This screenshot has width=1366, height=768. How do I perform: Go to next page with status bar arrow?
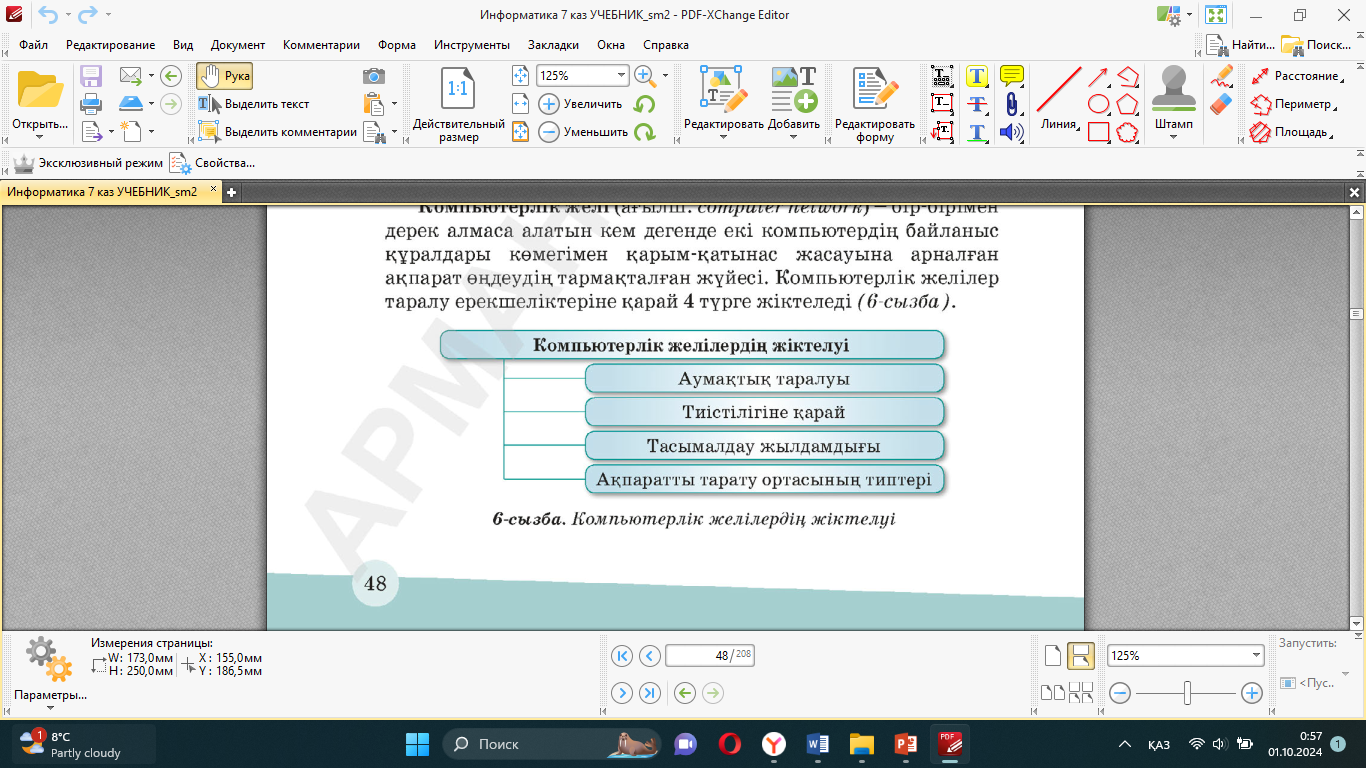622,693
